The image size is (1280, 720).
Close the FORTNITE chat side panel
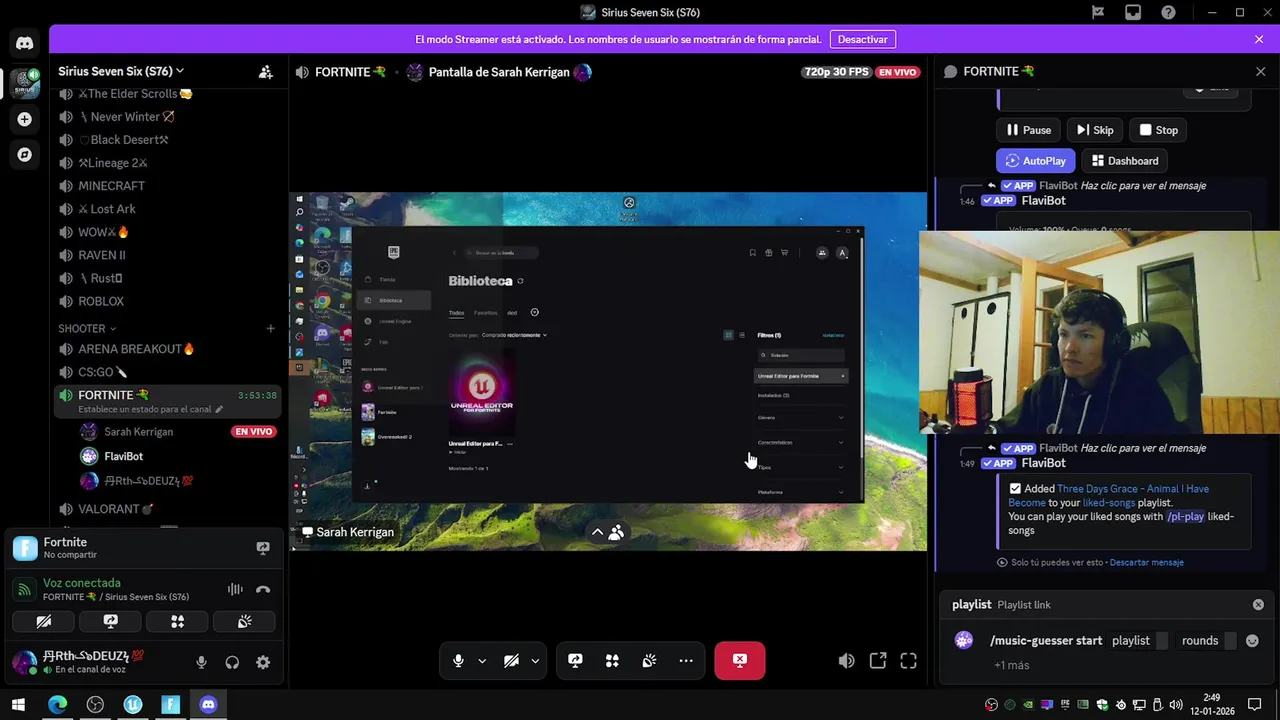(1260, 71)
